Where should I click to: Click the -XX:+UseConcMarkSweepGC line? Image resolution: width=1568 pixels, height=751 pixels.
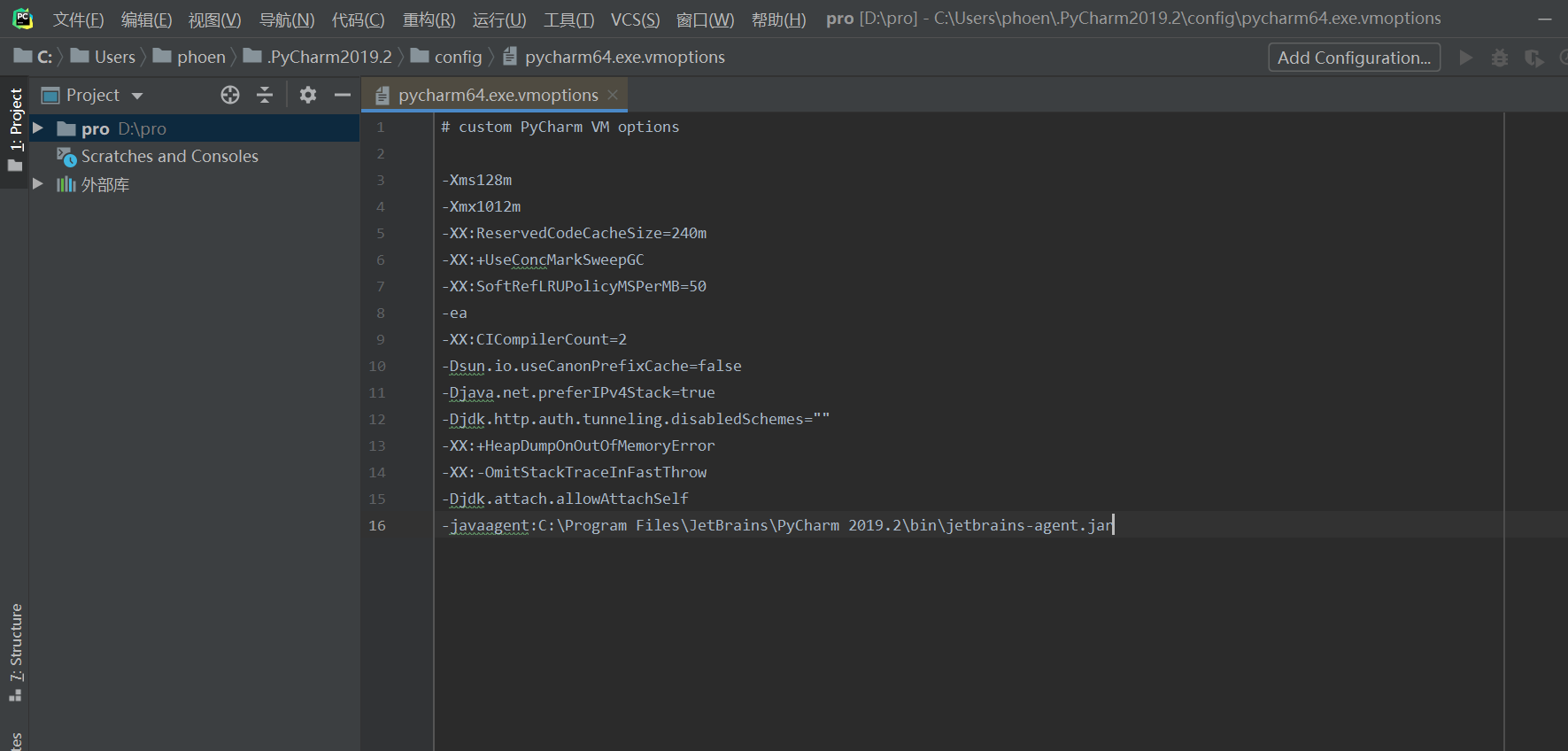543,259
